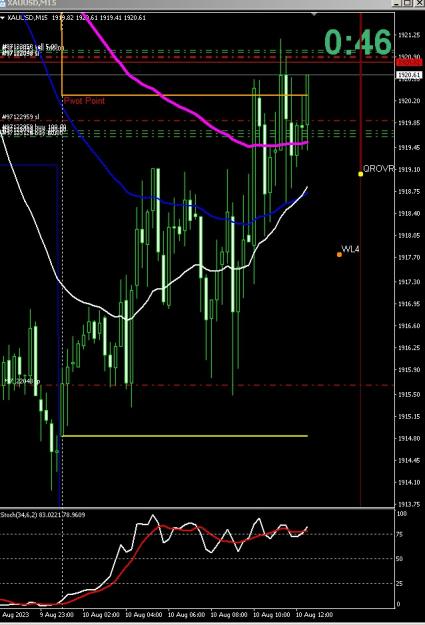Click the #97122959 sl order label
The width and height of the screenshot is (425, 625).
(x=21, y=117)
